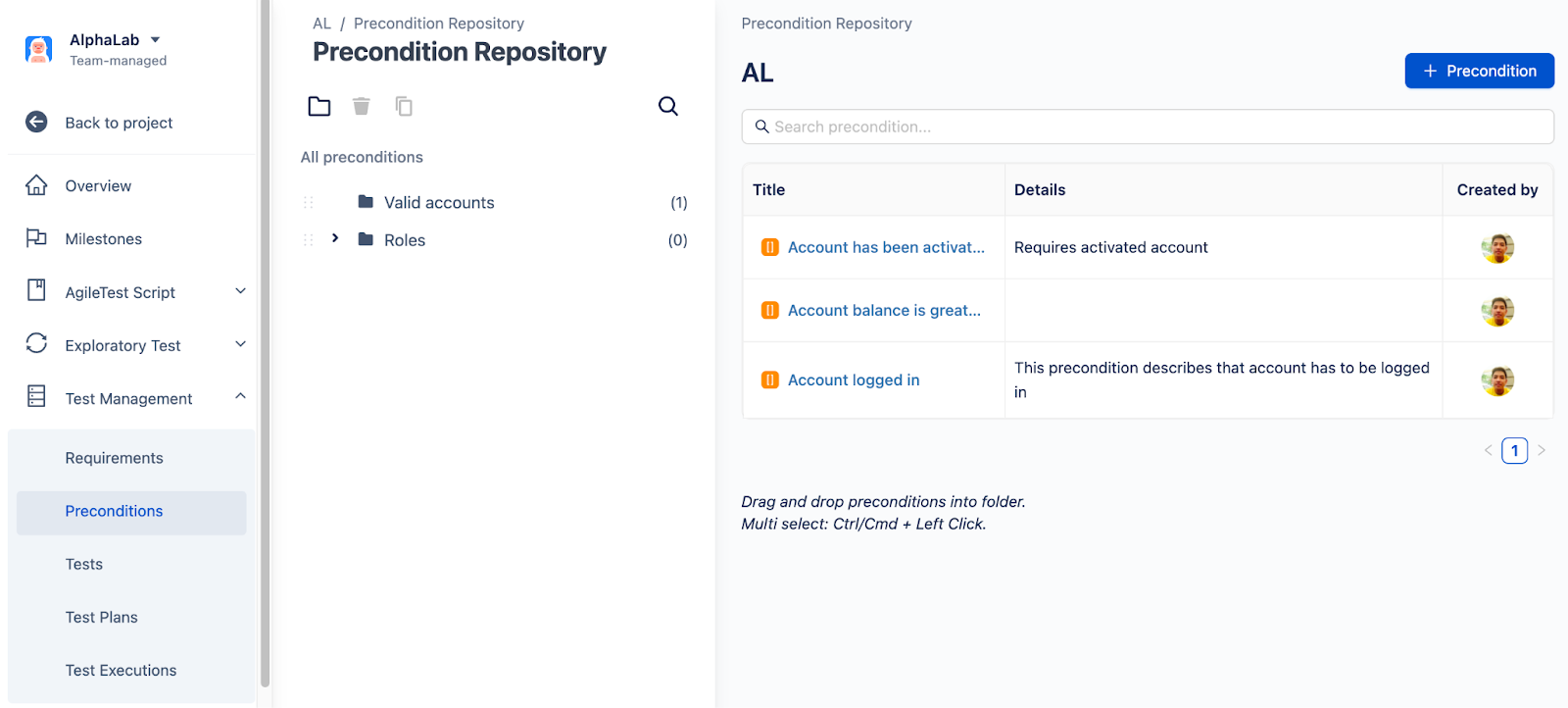Click the delete trash icon
This screenshot has height=708, width=1568.
[362, 106]
